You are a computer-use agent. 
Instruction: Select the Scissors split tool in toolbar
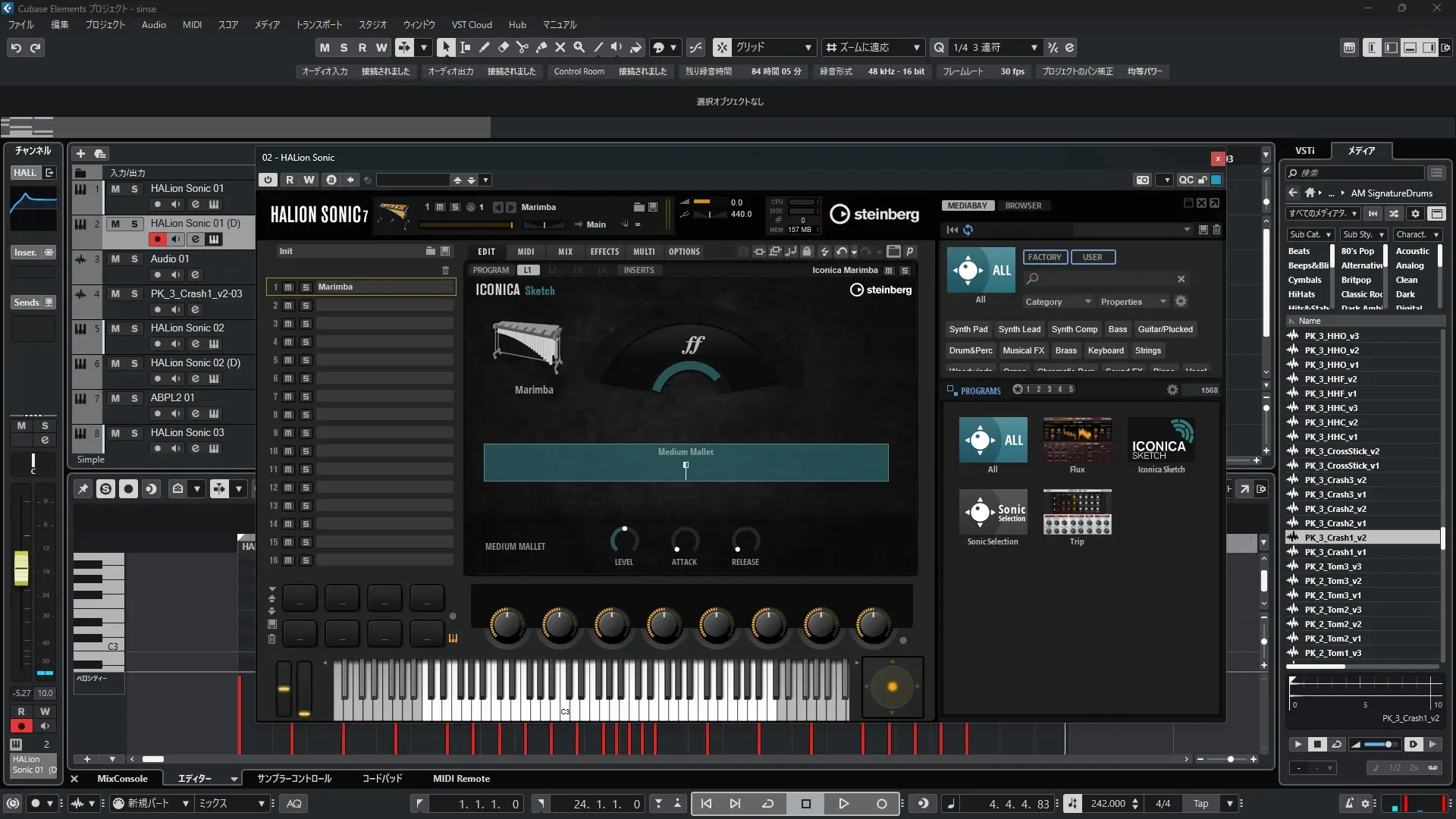pos(522,48)
